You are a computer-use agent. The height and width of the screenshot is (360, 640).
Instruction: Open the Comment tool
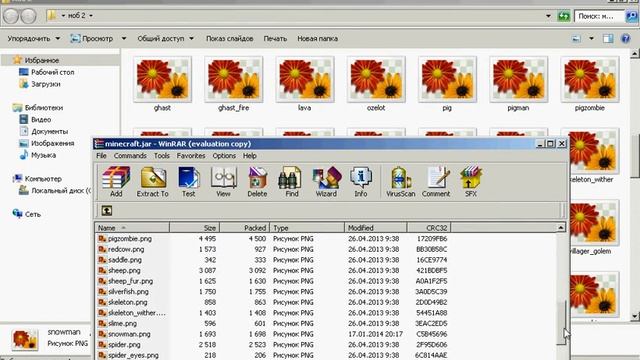click(436, 182)
